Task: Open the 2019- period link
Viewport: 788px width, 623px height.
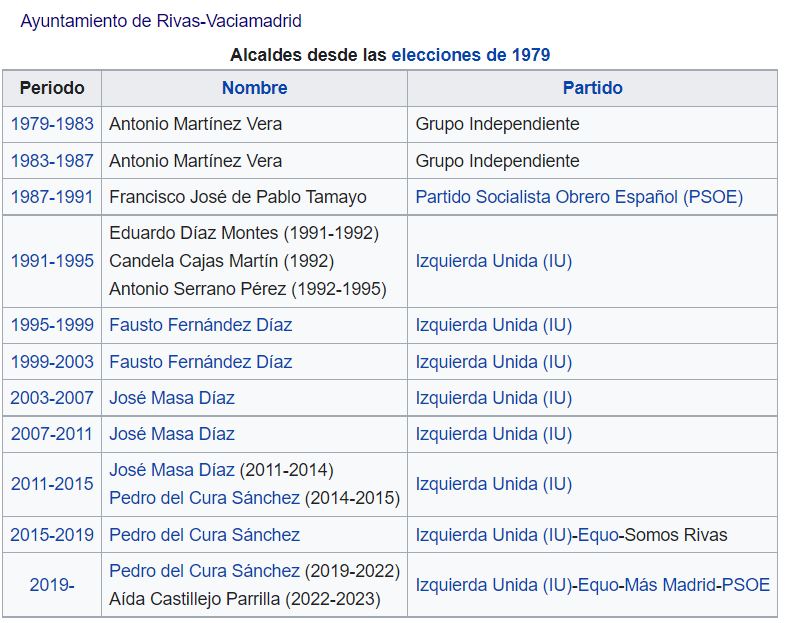Action: [x=52, y=585]
